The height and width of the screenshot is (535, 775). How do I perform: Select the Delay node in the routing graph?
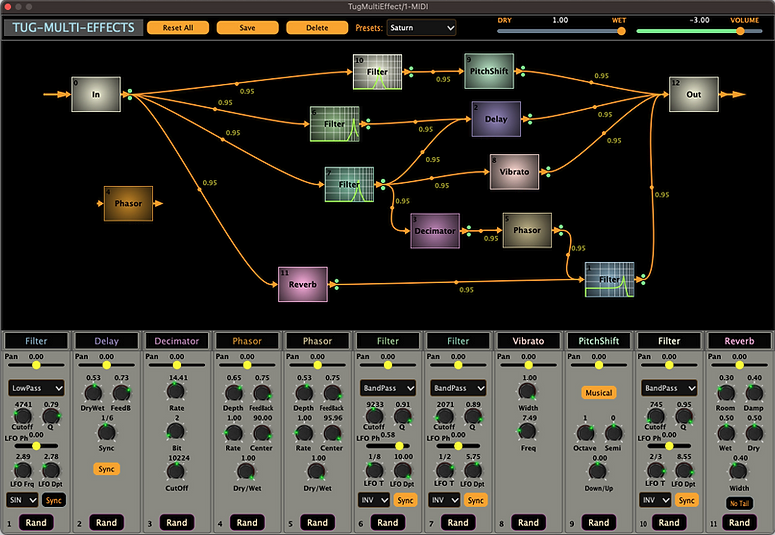496,119
